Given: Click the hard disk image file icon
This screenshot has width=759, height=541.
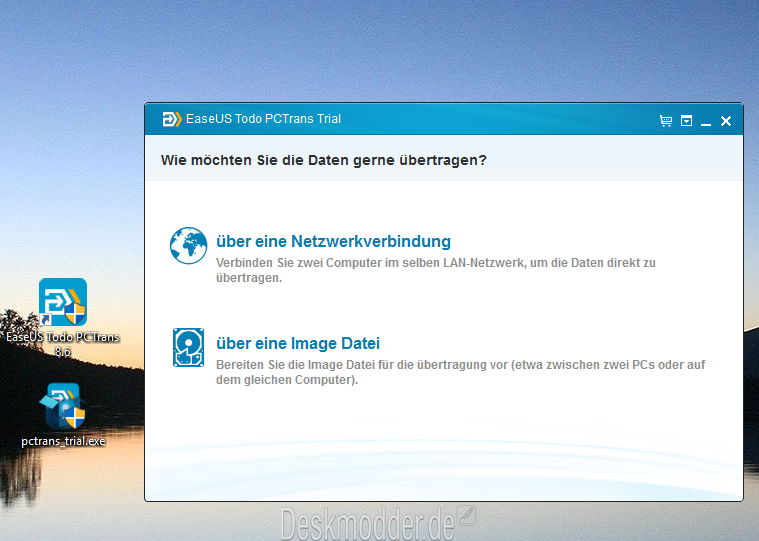Looking at the screenshot, I should [188, 347].
